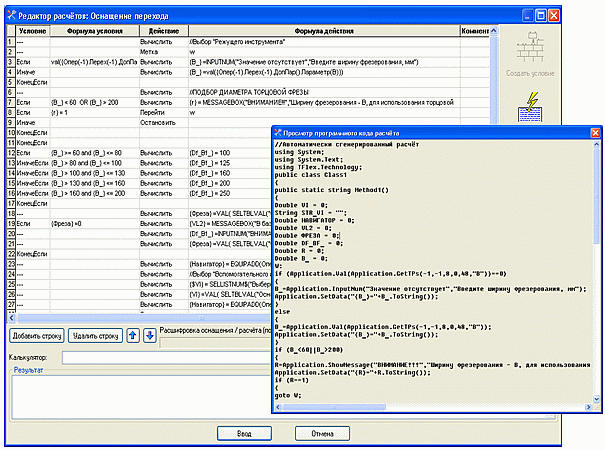Image resolution: width=605 pixels, height=450 pixels.
Task: Click the '(B_) > 160 and (B_) <= 200' cell
Action: [95, 193]
